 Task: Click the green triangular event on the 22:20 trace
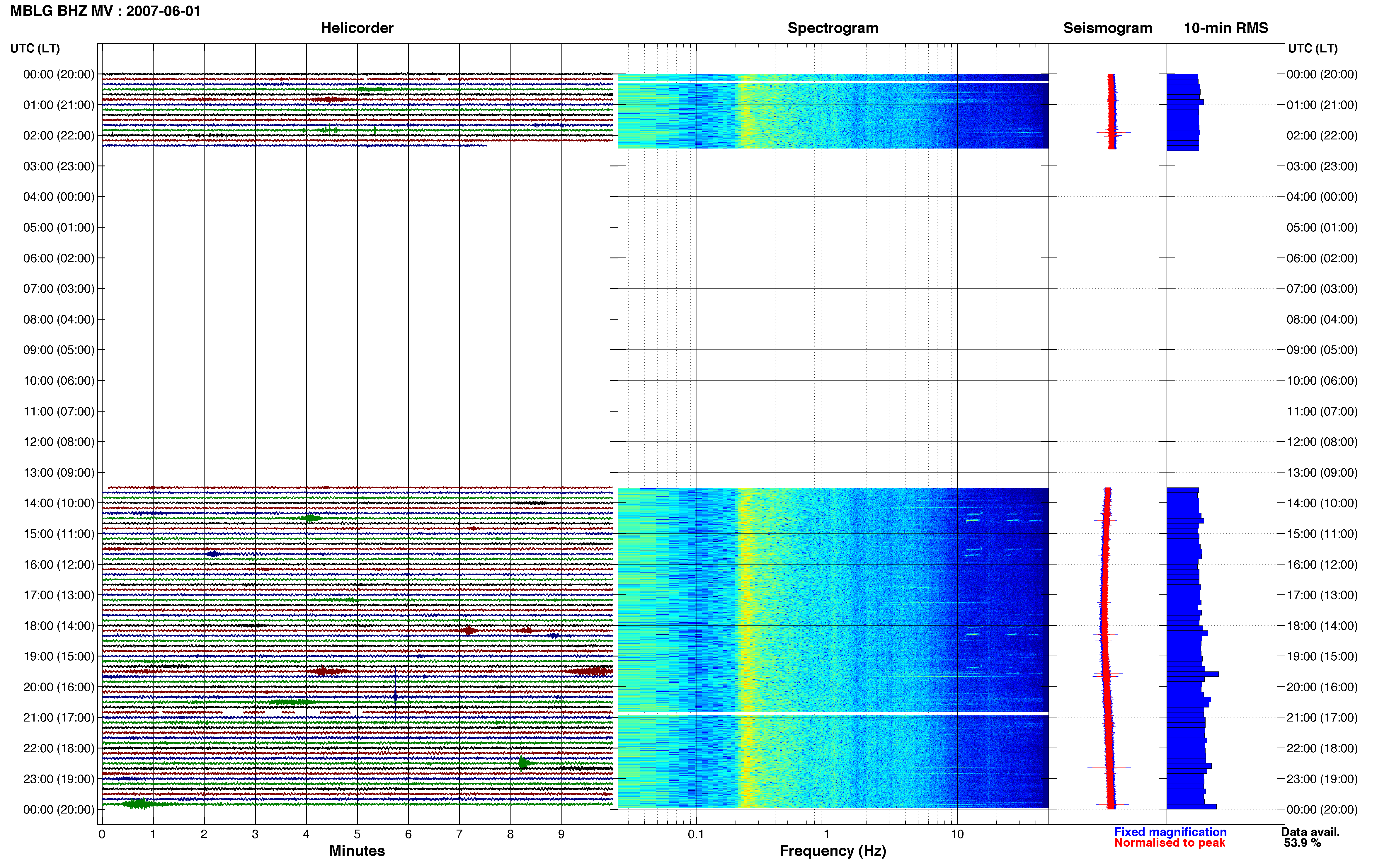tap(524, 763)
